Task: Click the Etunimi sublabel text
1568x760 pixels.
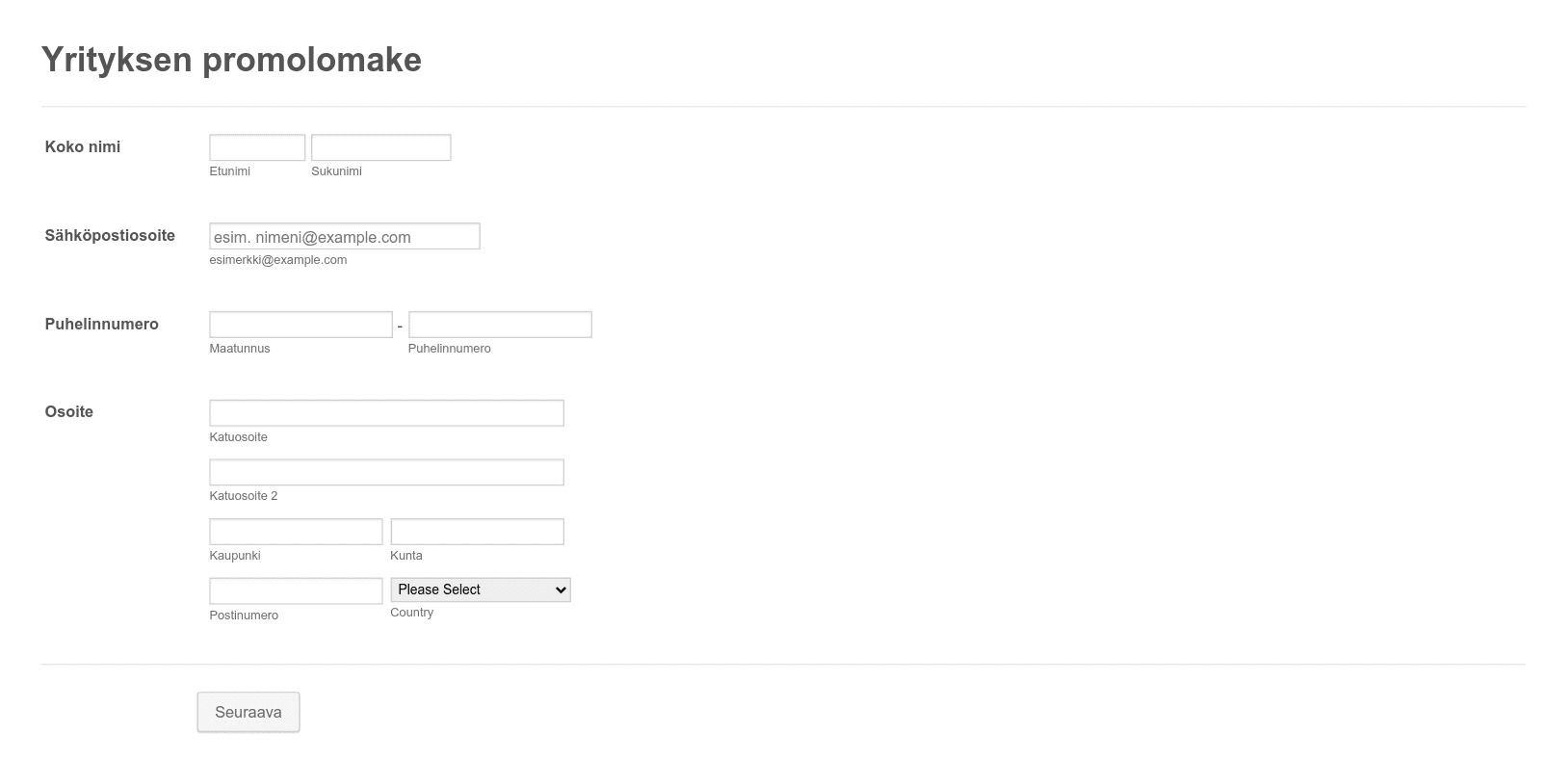Action: 229,171
